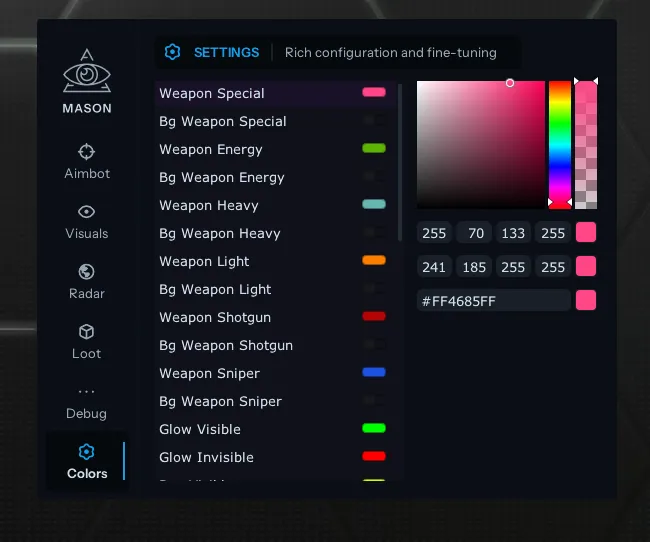The height and width of the screenshot is (542, 650).
Task: Click the Settings header gear icon
Action: pos(173,52)
